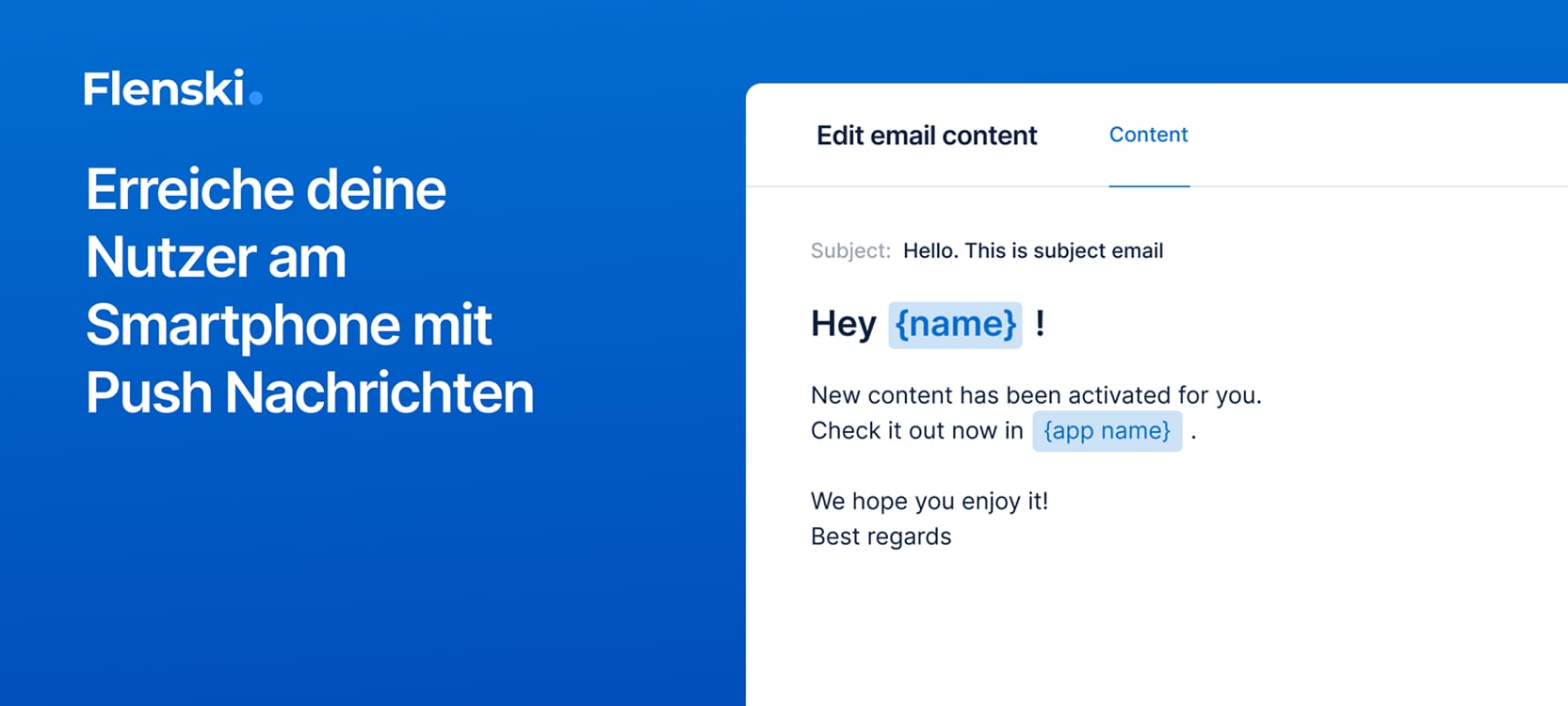Click the blue dot after Flenski
1568x706 pixels.
pyautogui.click(x=255, y=98)
